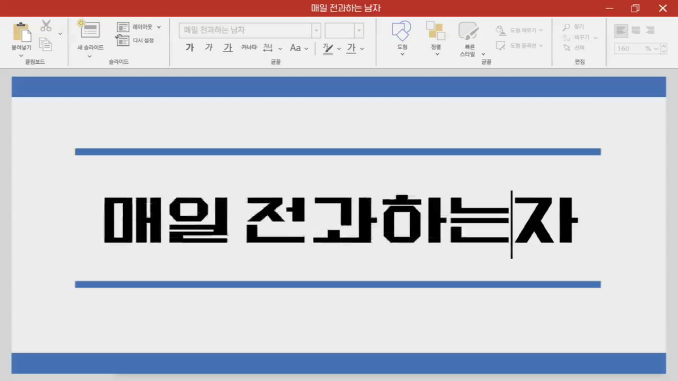
Task: Click the Aa change case icon
Action: (x=295, y=48)
